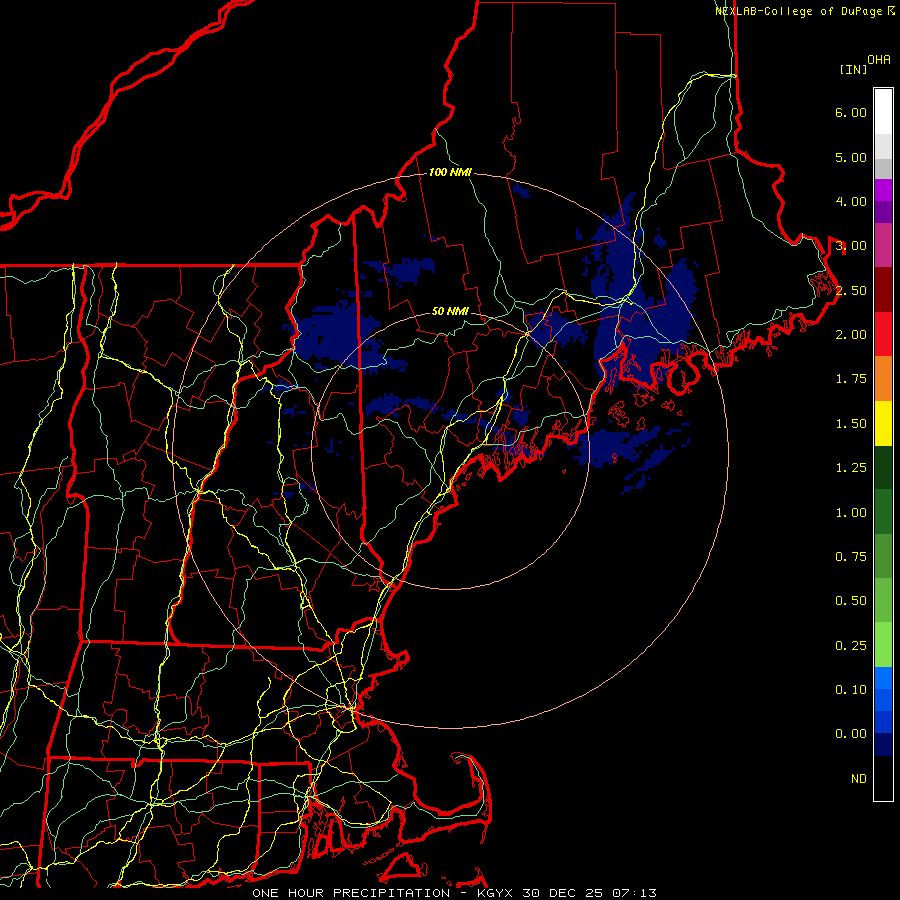The image size is (900, 900).
Task: Click the ND legend label
Action: [859, 779]
